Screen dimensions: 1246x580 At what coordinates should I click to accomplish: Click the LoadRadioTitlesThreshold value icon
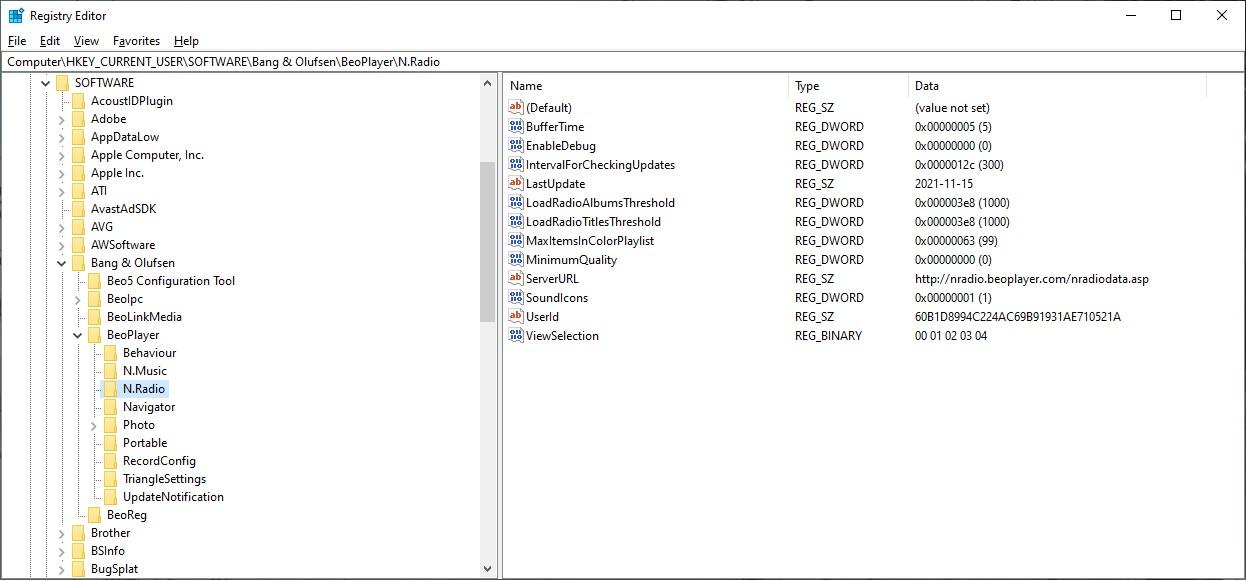click(516, 222)
